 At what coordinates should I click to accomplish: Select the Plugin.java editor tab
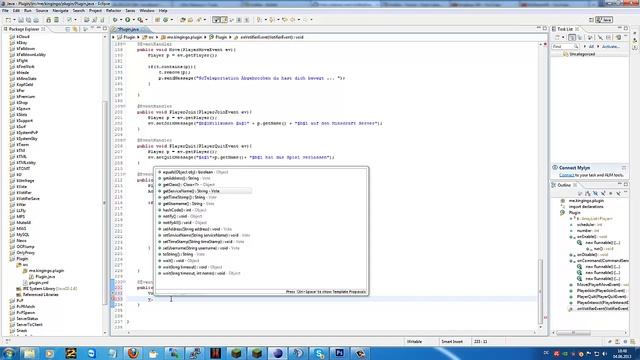tap(129, 29)
